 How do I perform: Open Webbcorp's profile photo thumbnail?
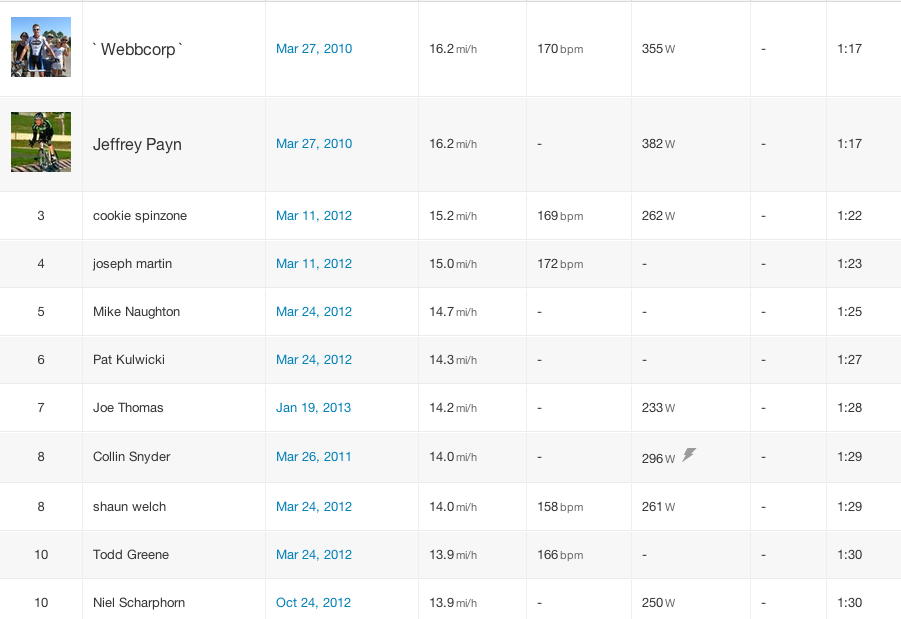(41, 47)
